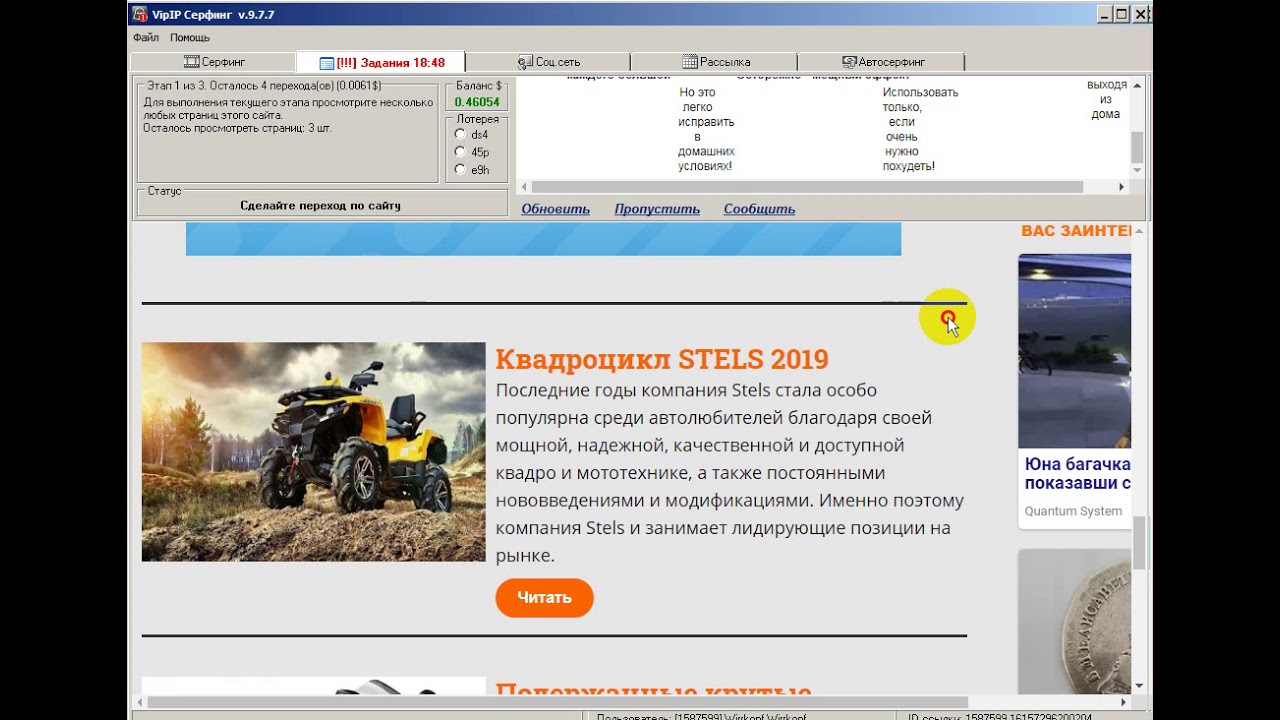Click the Автосерфинг tab icon
1280x720 pixels.
tap(849, 62)
